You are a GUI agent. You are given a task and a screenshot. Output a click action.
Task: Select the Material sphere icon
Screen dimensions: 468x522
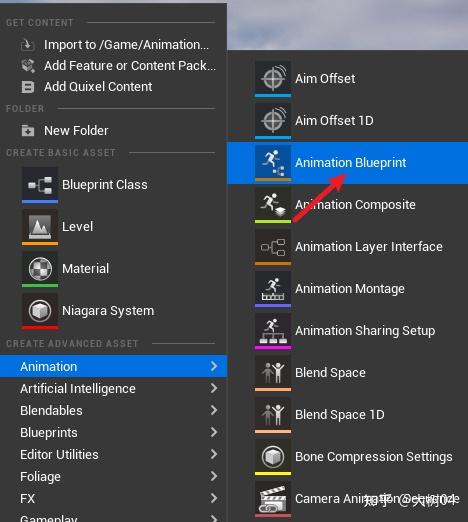40,269
